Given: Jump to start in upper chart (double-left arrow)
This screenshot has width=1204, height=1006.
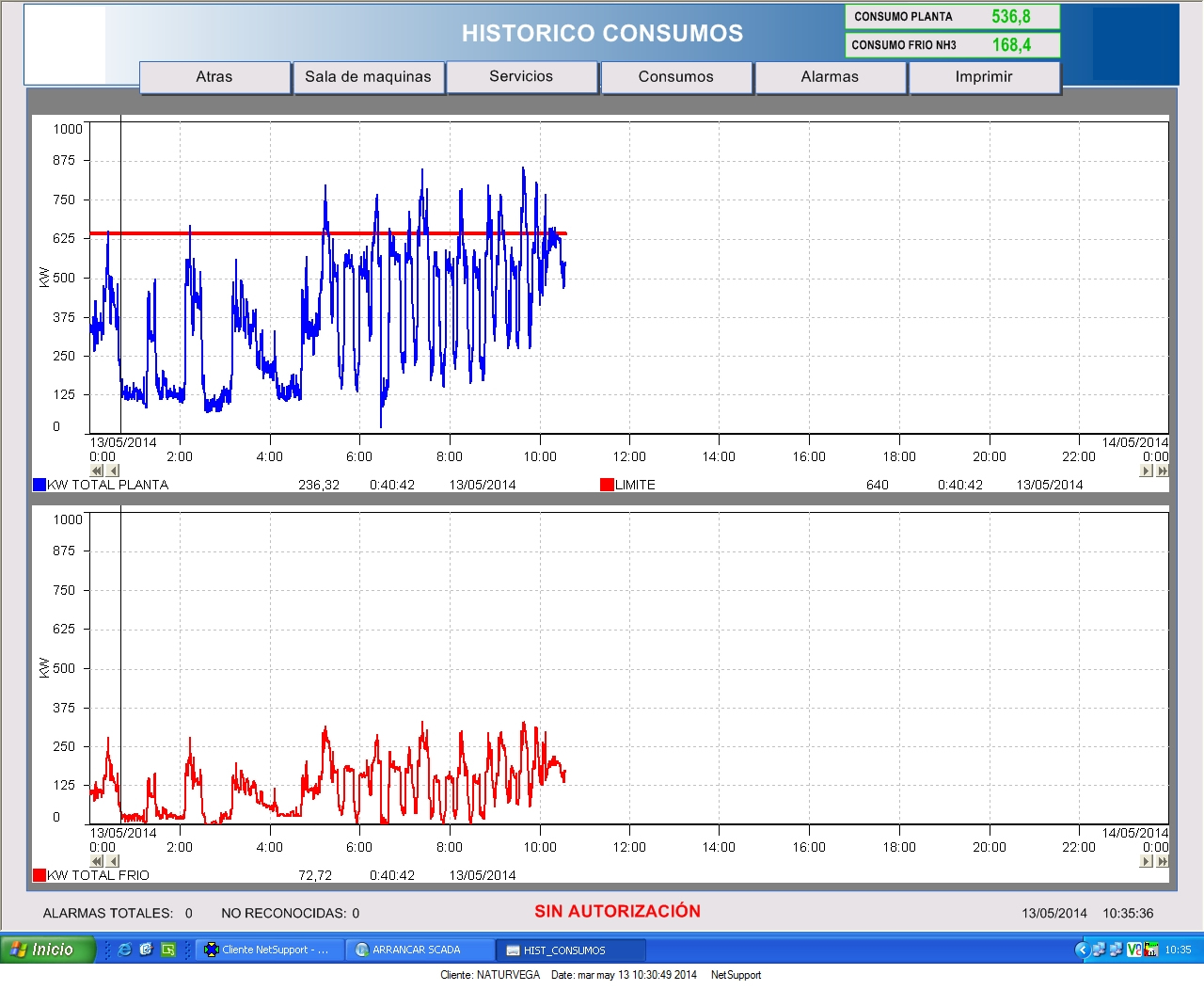Looking at the screenshot, I should coord(97,471).
